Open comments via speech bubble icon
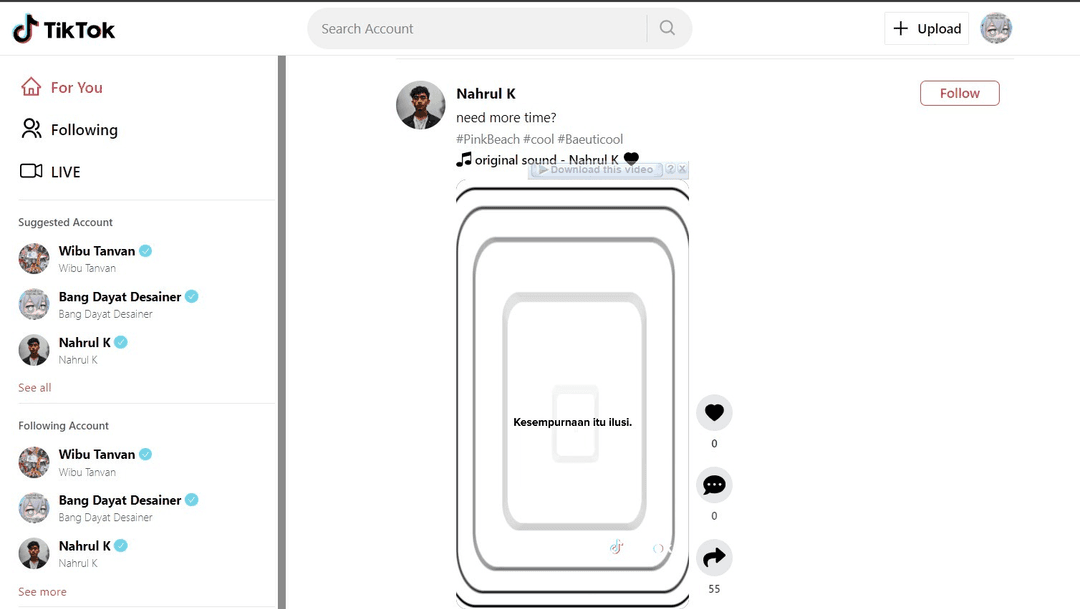This screenshot has height=609, width=1080. click(714, 485)
